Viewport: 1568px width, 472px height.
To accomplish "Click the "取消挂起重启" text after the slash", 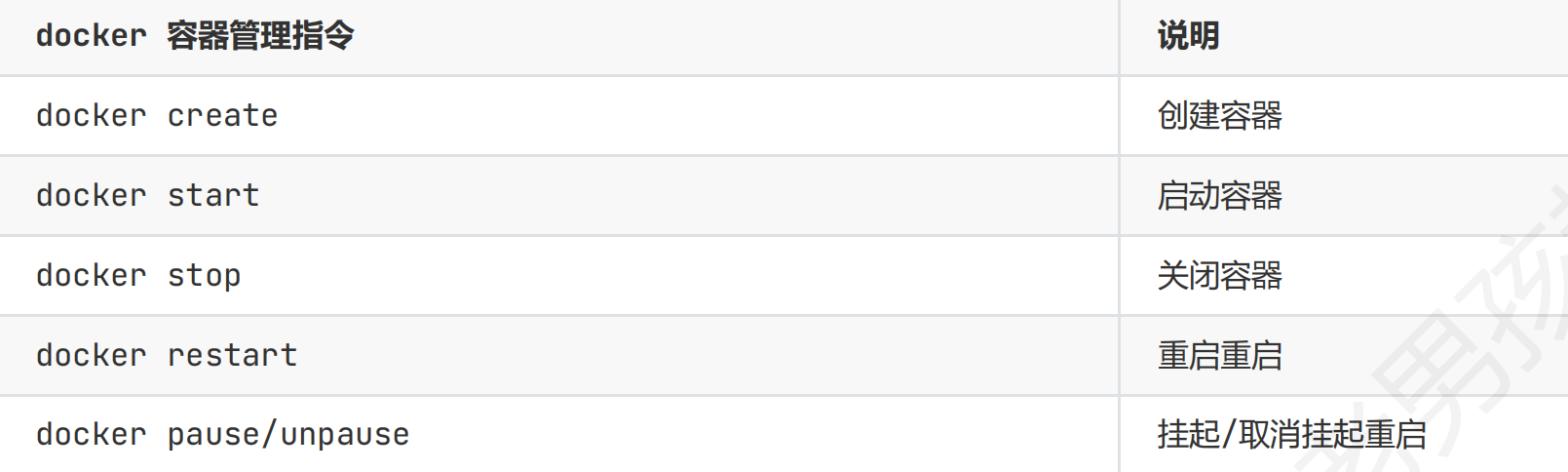I will coord(1333,435).
